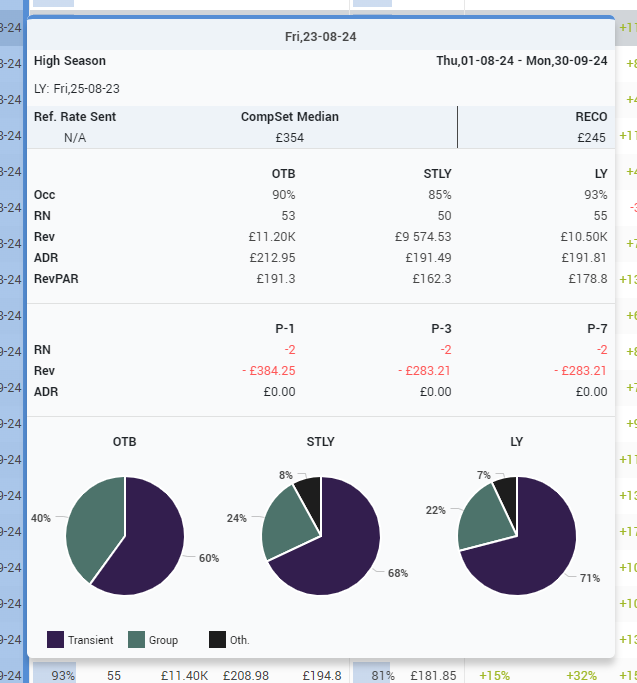Click the 40% label on OTB pie
This screenshot has height=683, width=637.
point(41,518)
